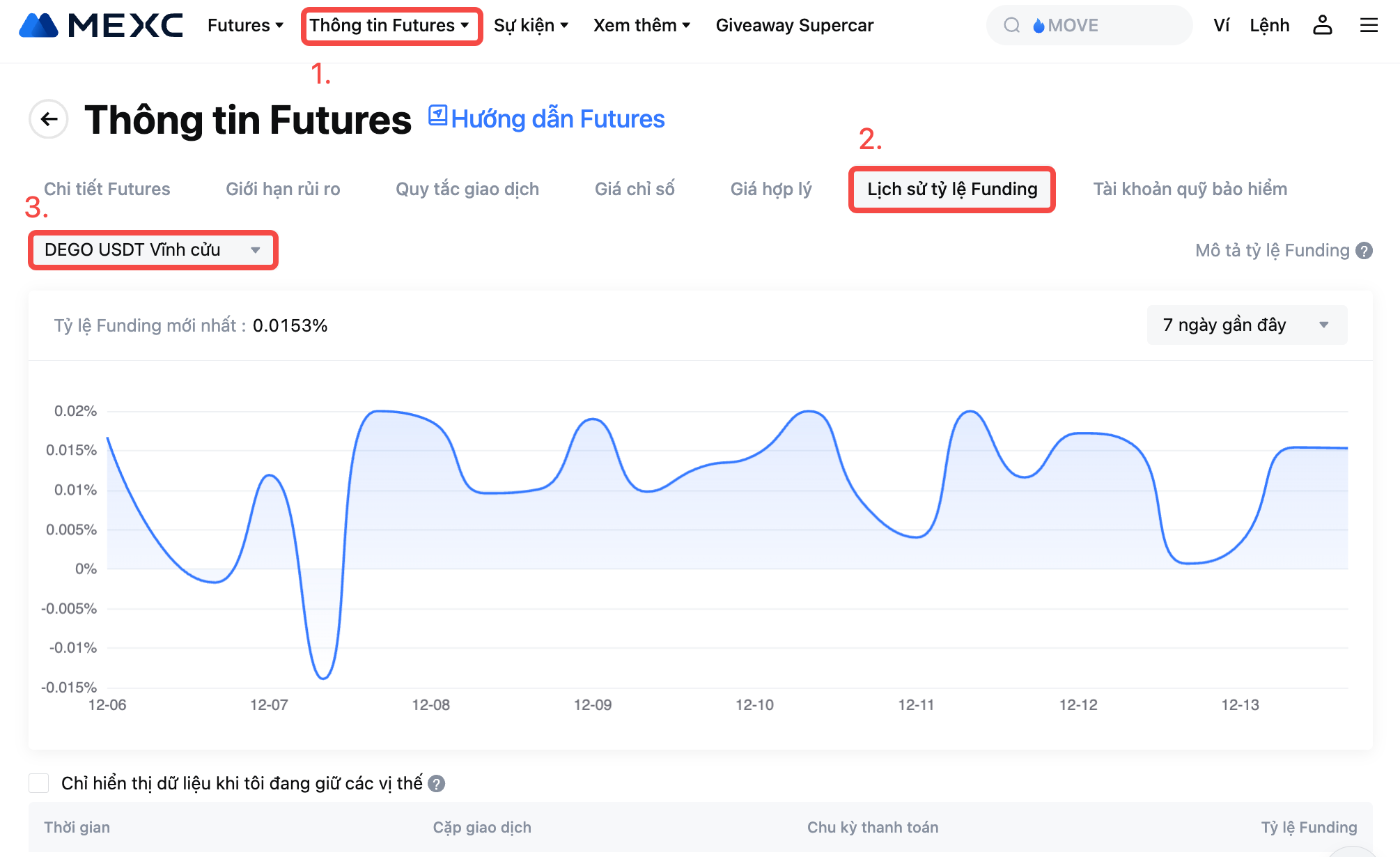
Task: Click the Hướng dẫn Futures guide icon
Action: coord(437,115)
